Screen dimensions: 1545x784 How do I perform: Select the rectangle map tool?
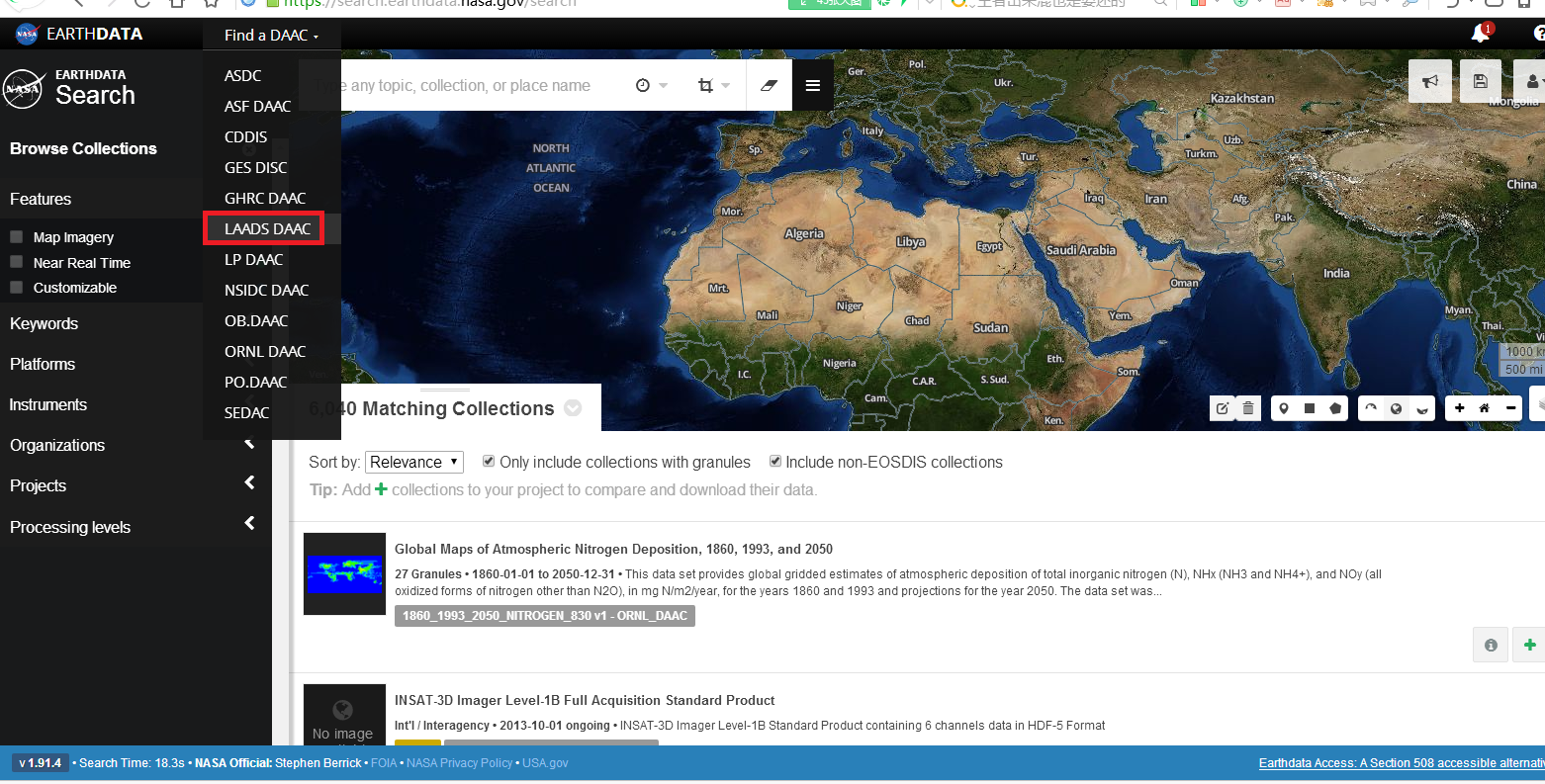(x=1310, y=408)
